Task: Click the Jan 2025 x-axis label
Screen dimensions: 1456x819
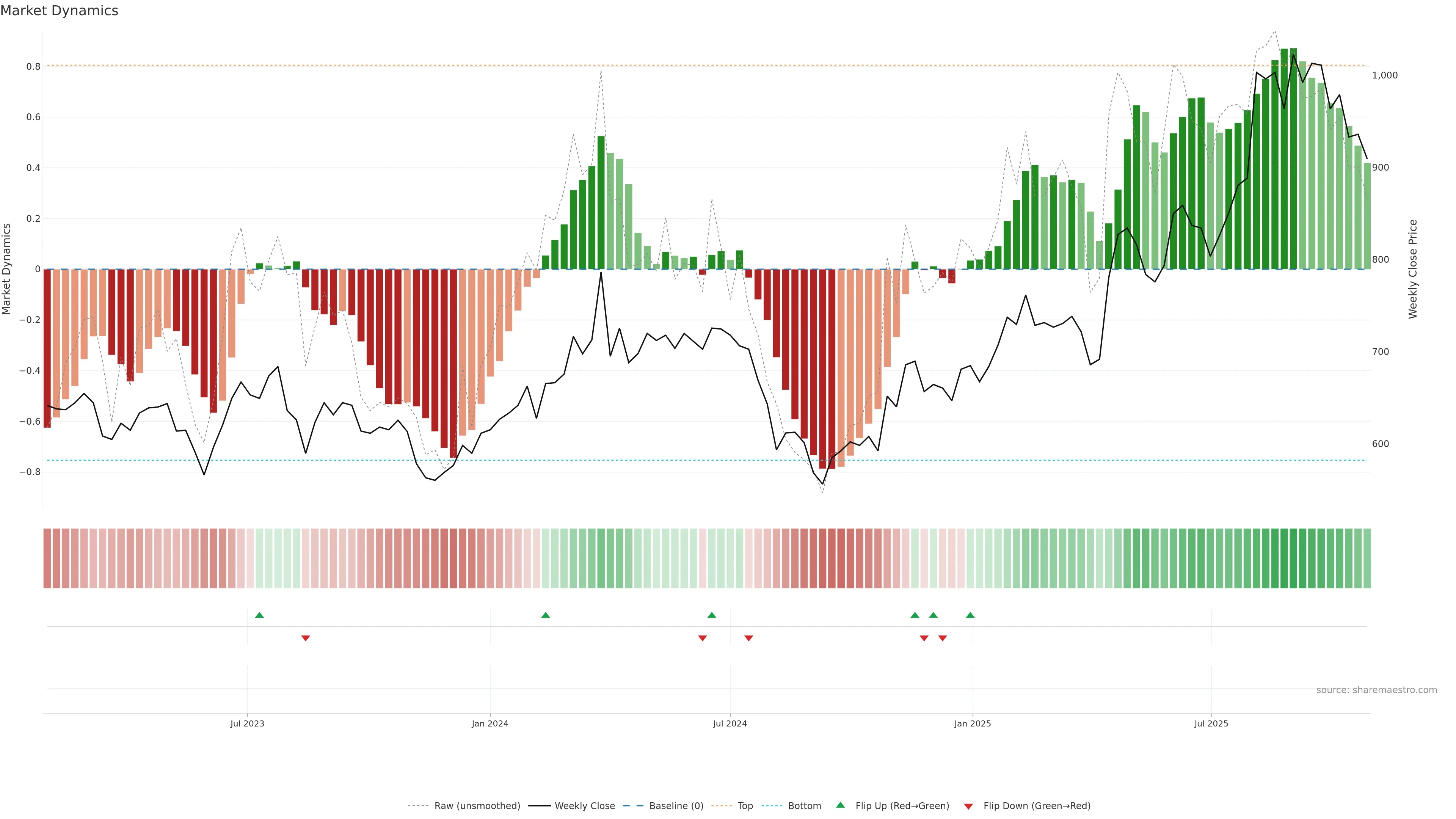Action: click(972, 723)
